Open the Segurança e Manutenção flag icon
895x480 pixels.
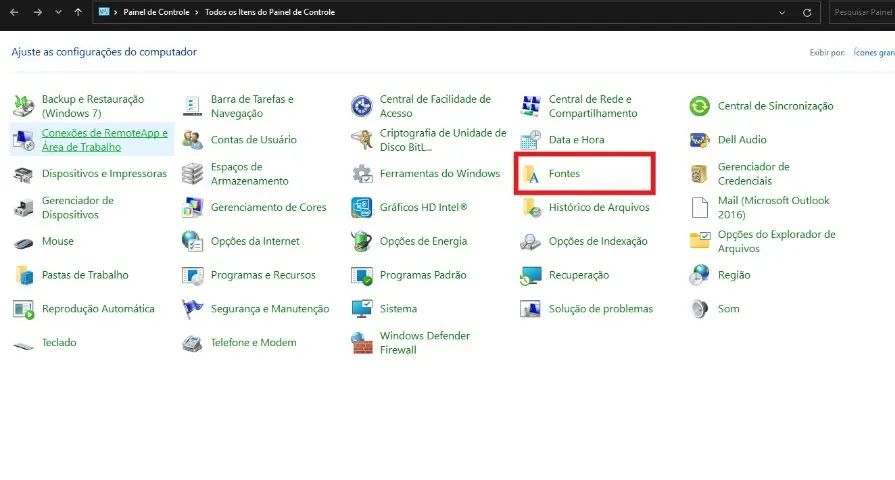tap(192, 309)
